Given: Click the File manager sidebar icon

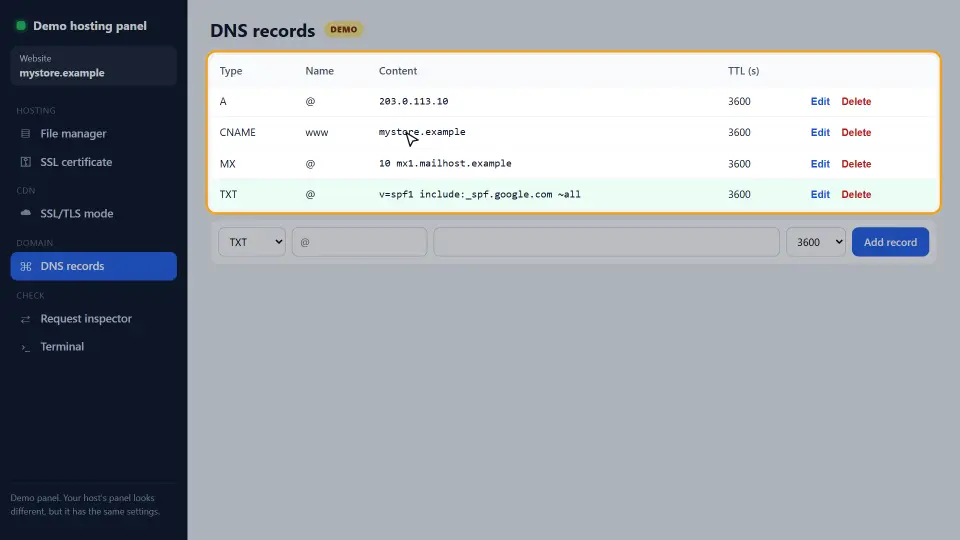Looking at the screenshot, I should [x=26, y=133].
